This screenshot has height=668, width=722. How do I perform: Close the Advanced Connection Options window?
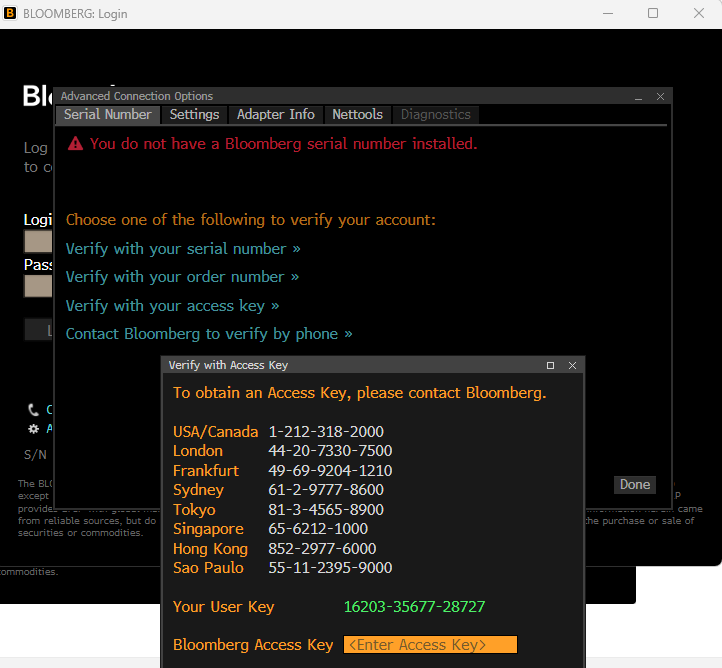click(x=660, y=97)
